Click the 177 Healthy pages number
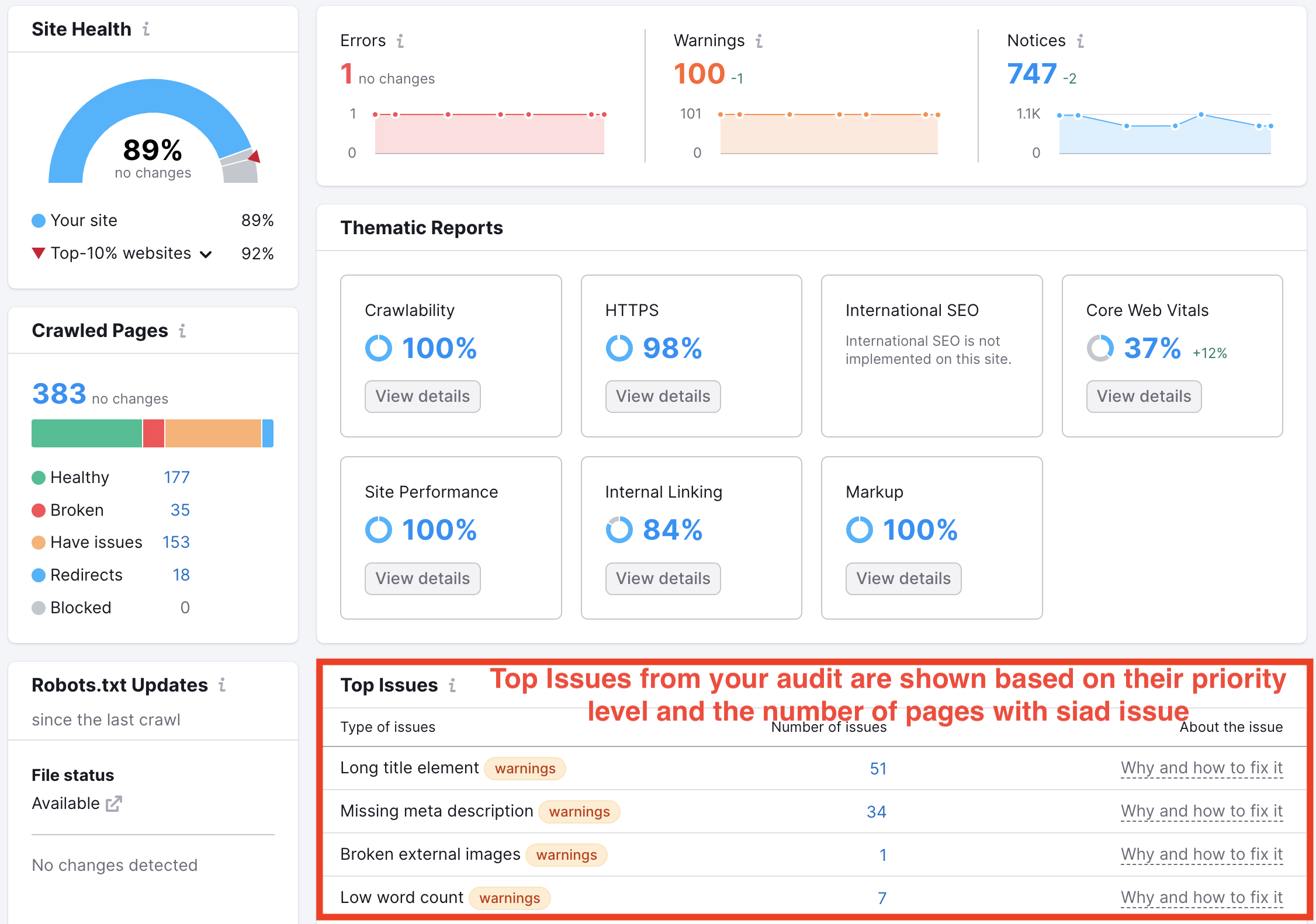This screenshot has height=924, width=1316. (176, 477)
